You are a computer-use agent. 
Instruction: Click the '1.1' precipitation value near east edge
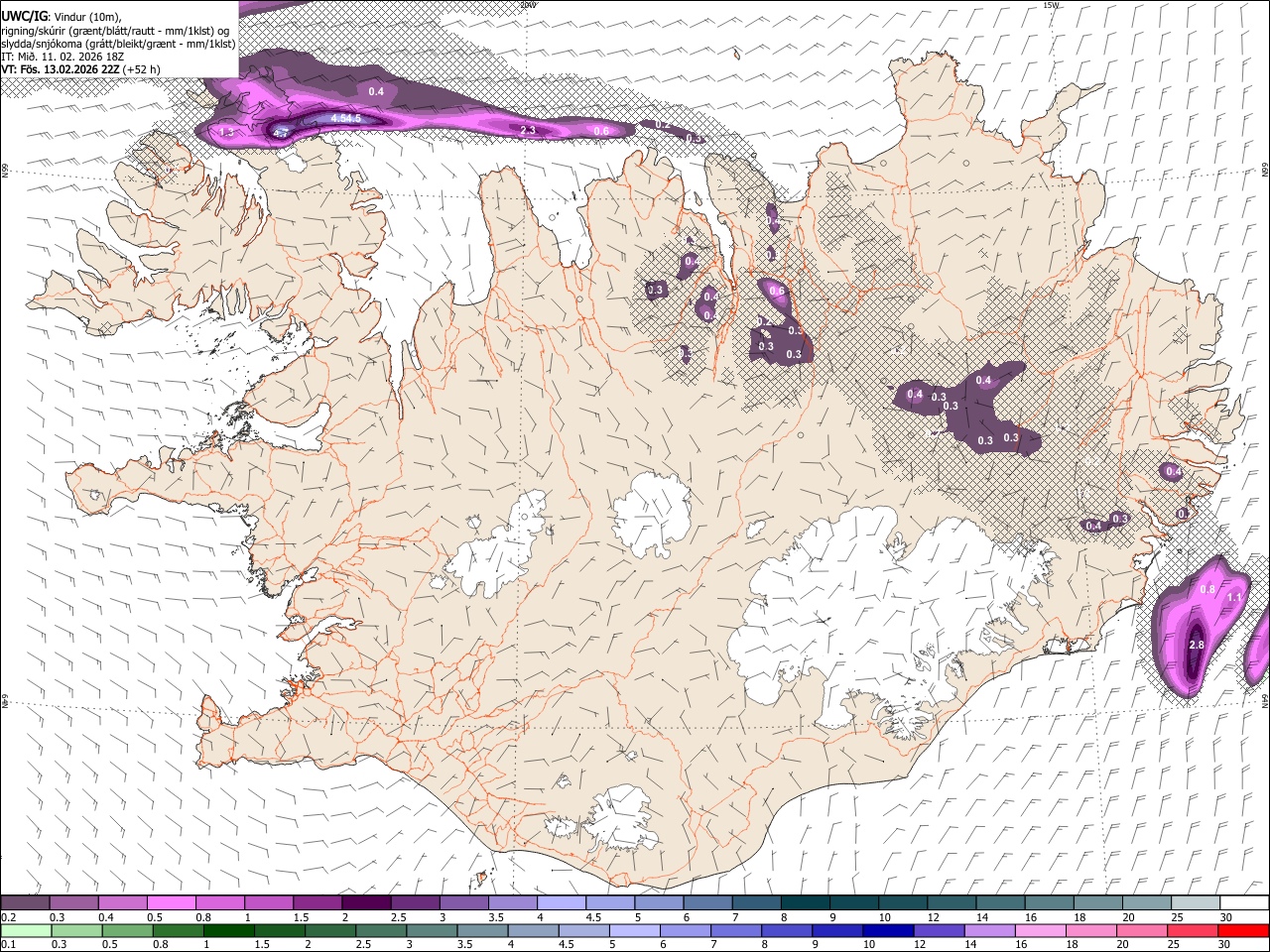click(1234, 597)
